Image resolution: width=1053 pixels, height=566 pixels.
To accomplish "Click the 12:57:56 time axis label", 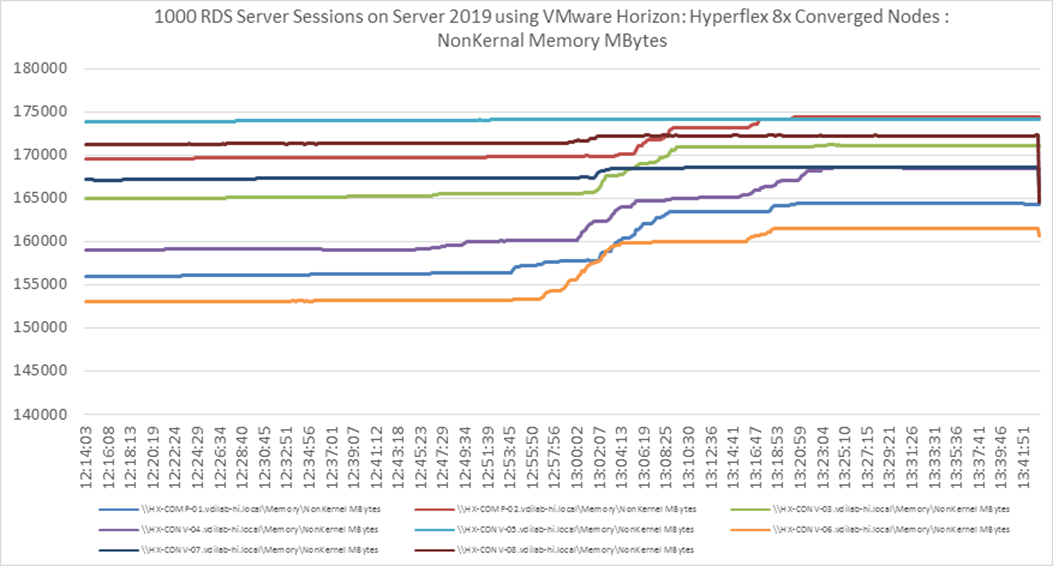I will pos(555,457).
